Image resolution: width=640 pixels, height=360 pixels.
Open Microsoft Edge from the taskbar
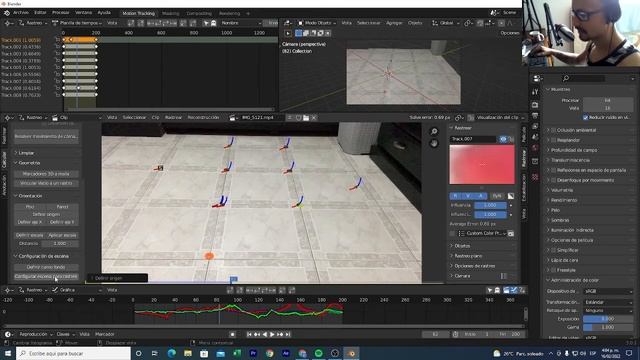point(171,353)
